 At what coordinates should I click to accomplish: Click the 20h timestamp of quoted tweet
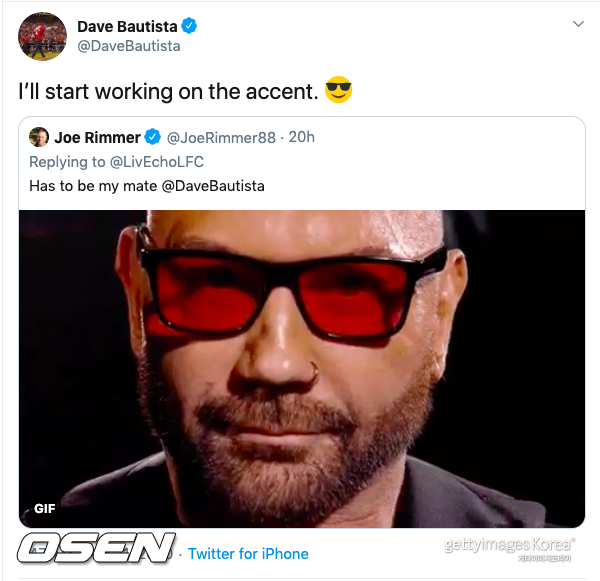click(301, 137)
